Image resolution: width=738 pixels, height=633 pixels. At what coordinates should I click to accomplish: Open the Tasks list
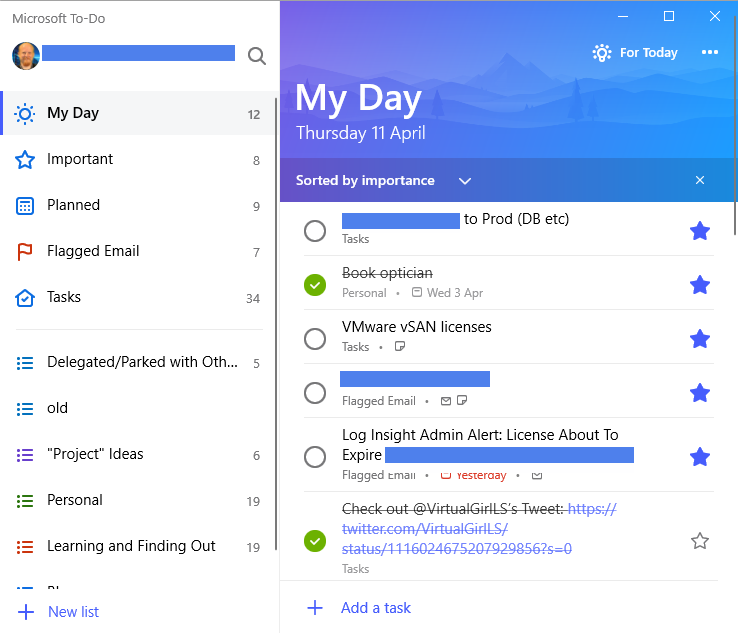138,297
